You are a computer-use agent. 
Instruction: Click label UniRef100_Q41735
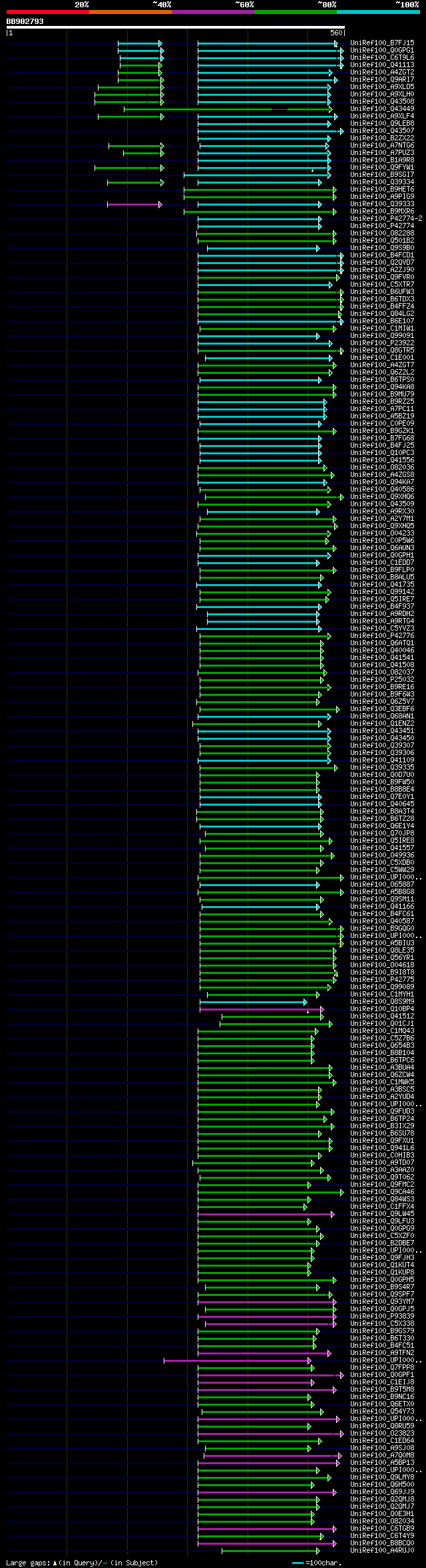pyautogui.click(x=382, y=584)
